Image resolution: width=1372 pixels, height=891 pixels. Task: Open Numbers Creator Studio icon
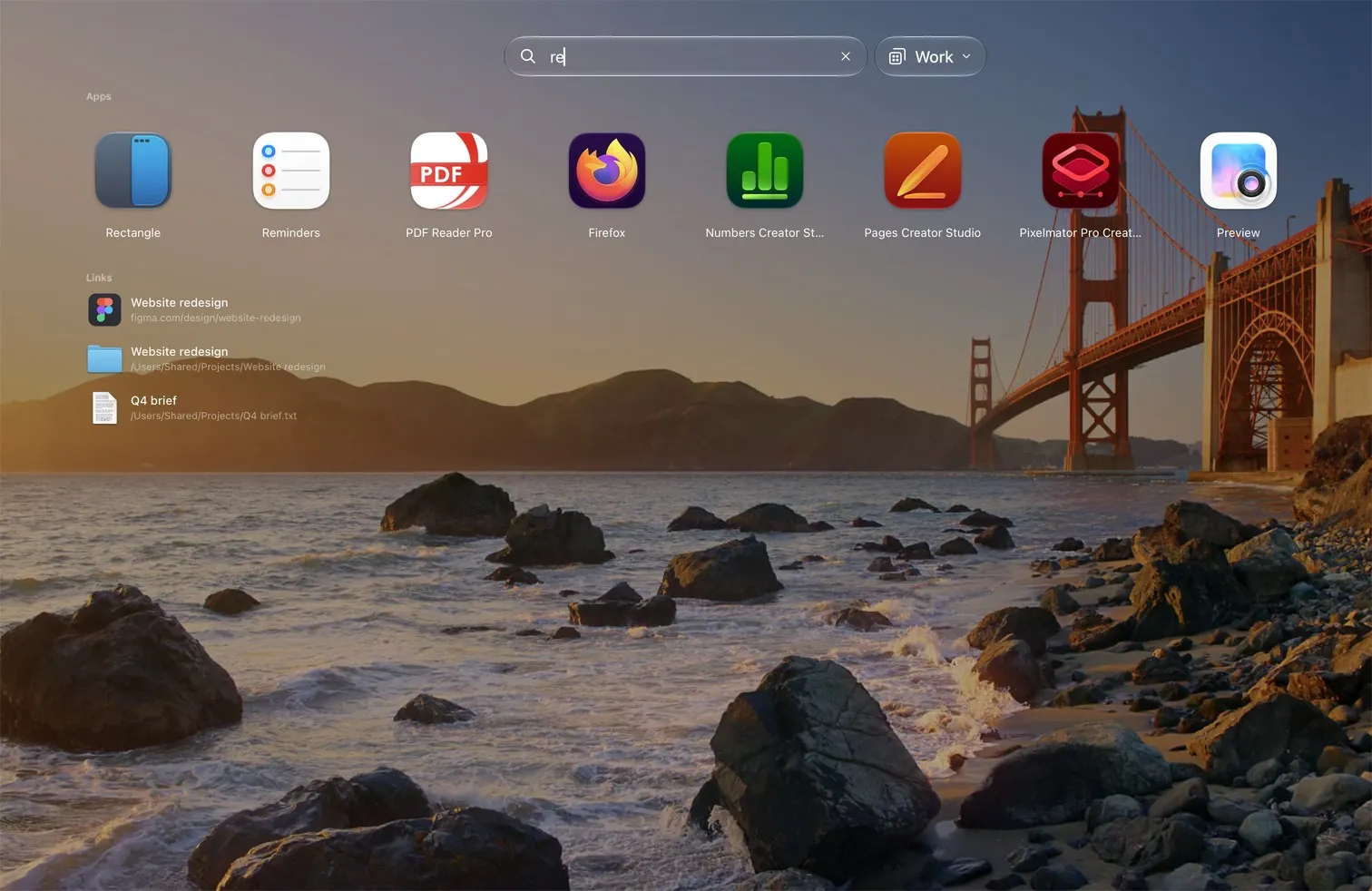764,171
